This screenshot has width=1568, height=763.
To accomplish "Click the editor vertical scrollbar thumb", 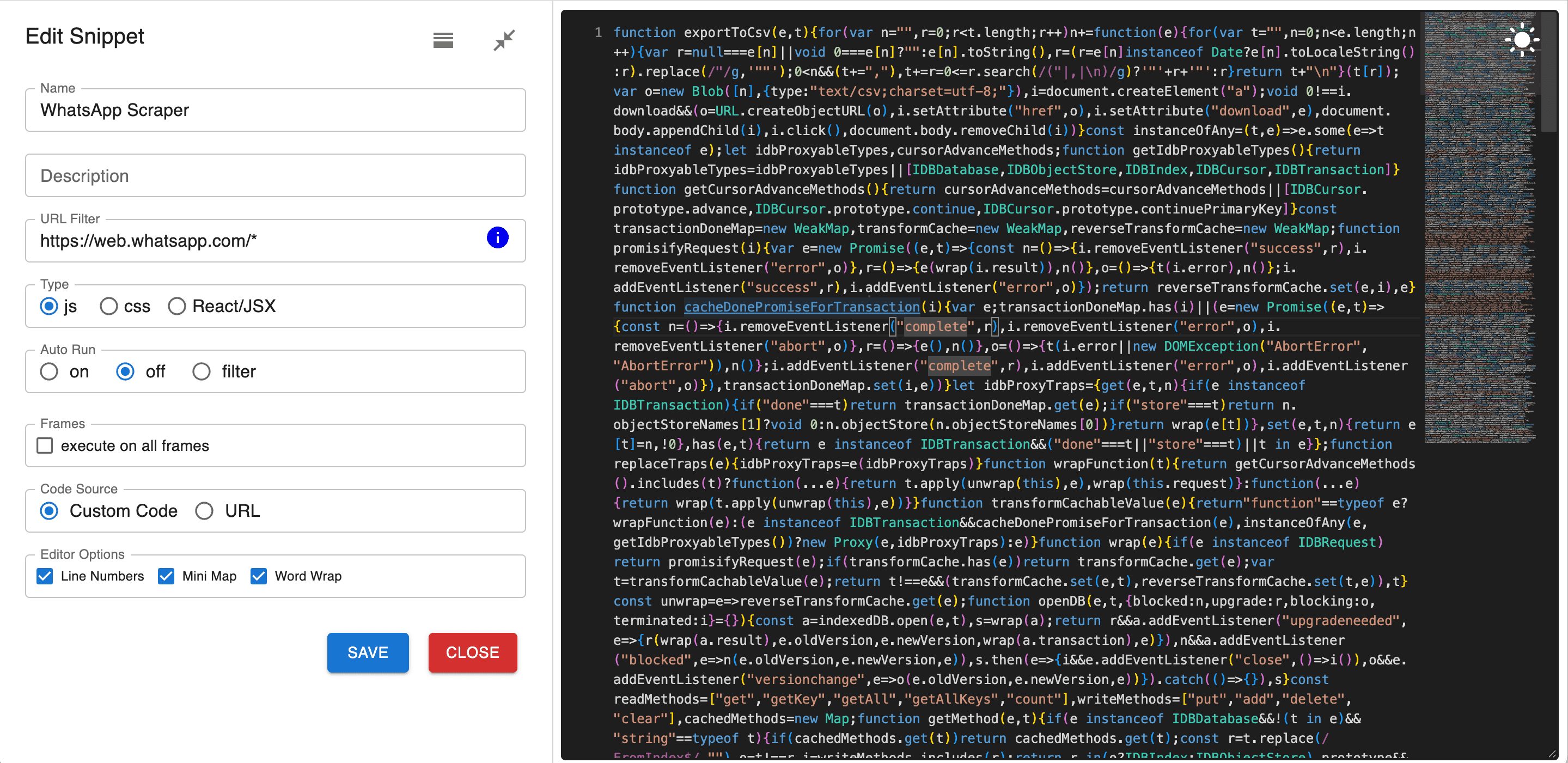I will click(1549, 72).
